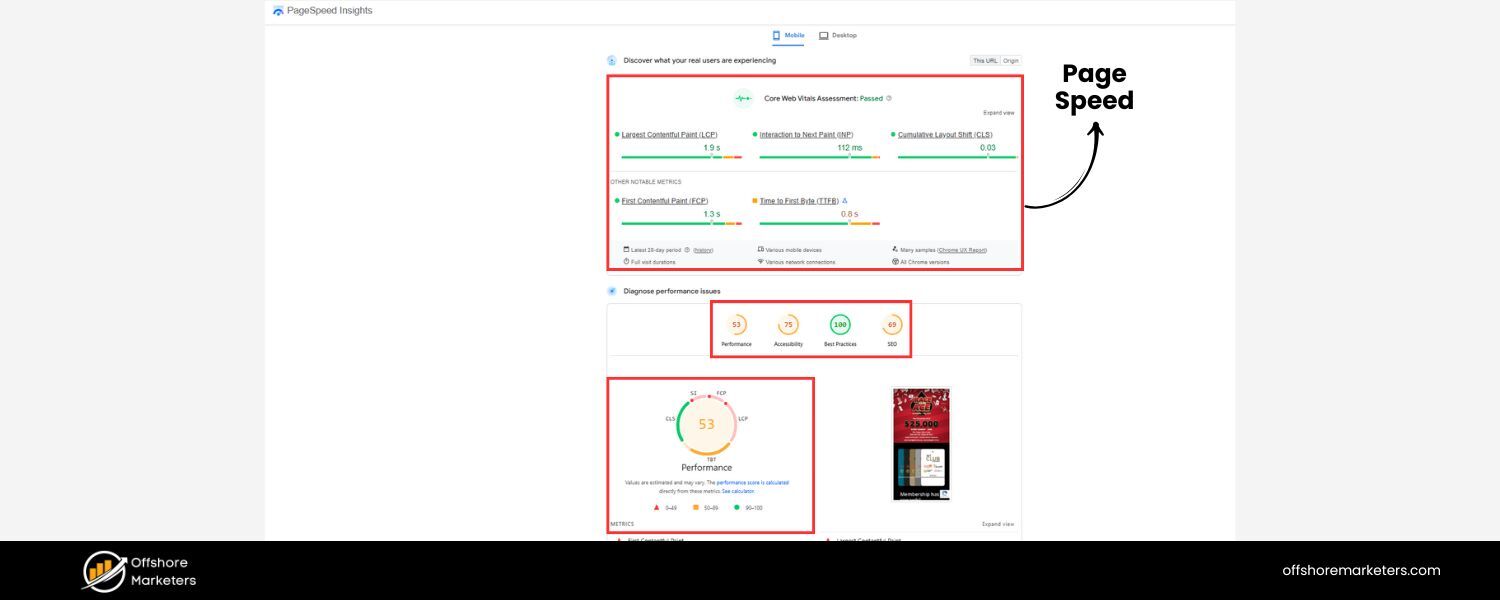Click the See calculator link
This screenshot has height=600, width=1500.
(x=738, y=492)
